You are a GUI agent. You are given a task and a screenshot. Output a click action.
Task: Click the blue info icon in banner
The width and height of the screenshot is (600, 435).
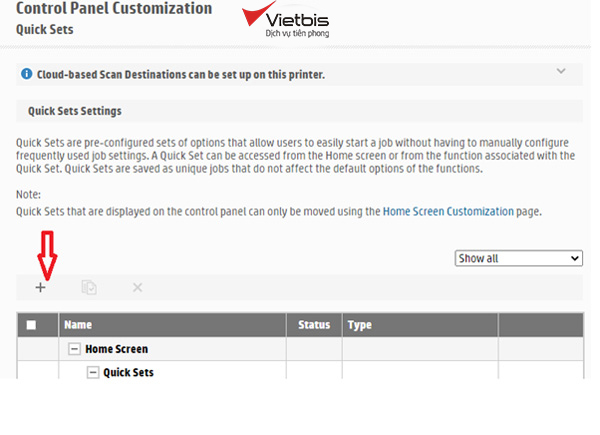click(26, 75)
